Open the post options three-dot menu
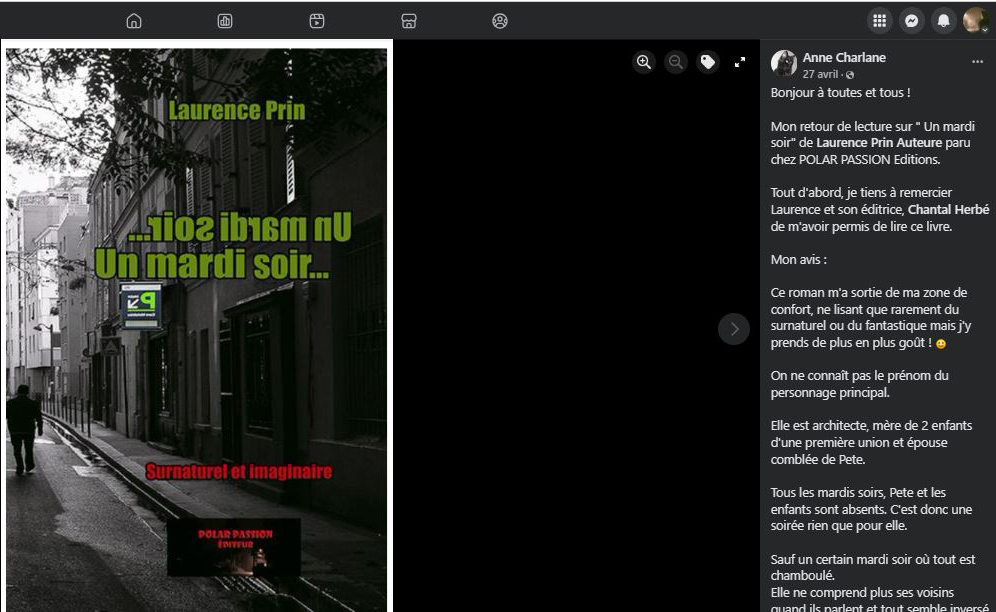 click(977, 62)
